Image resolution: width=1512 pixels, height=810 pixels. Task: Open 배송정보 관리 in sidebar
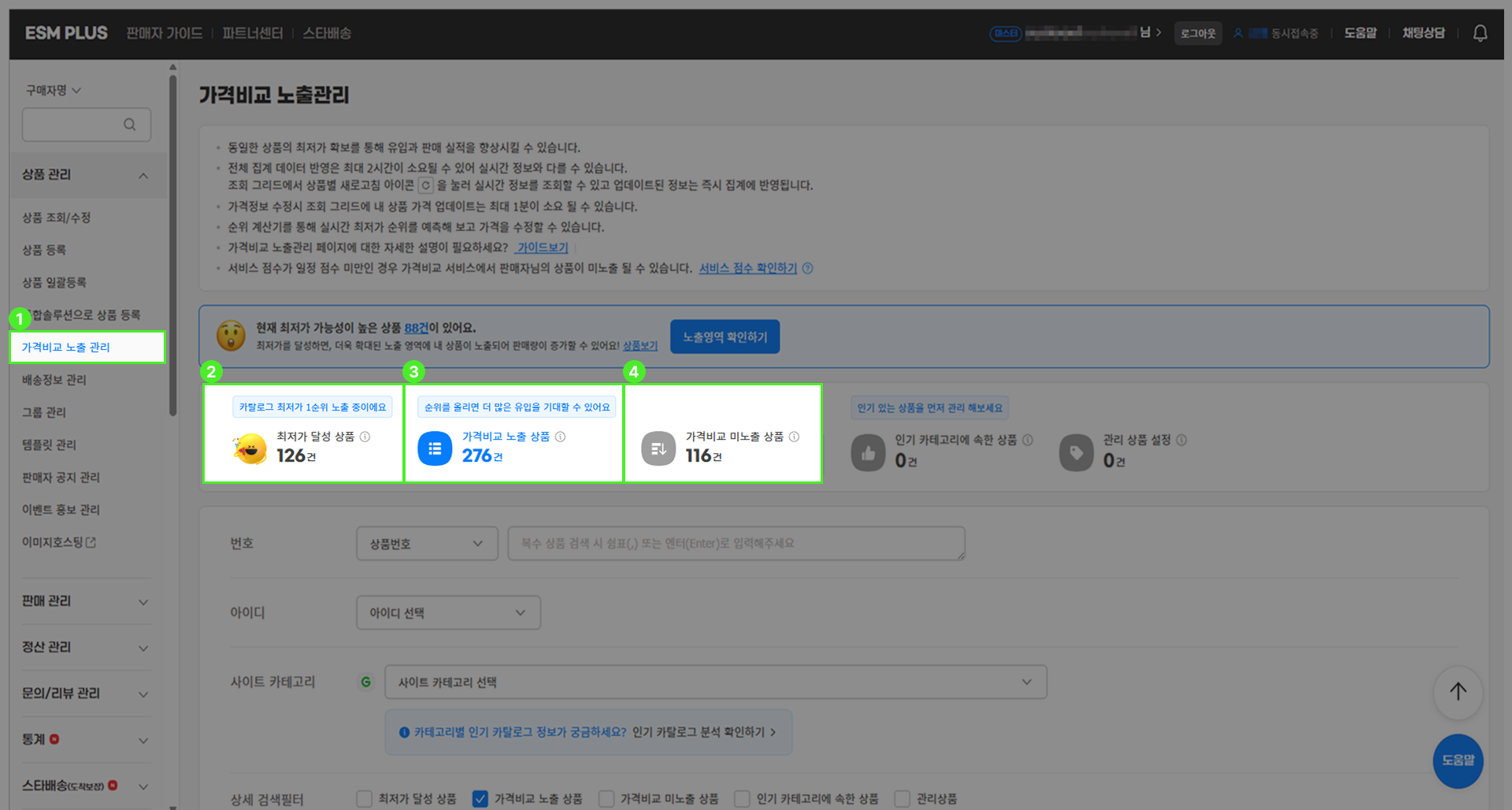coord(54,380)
